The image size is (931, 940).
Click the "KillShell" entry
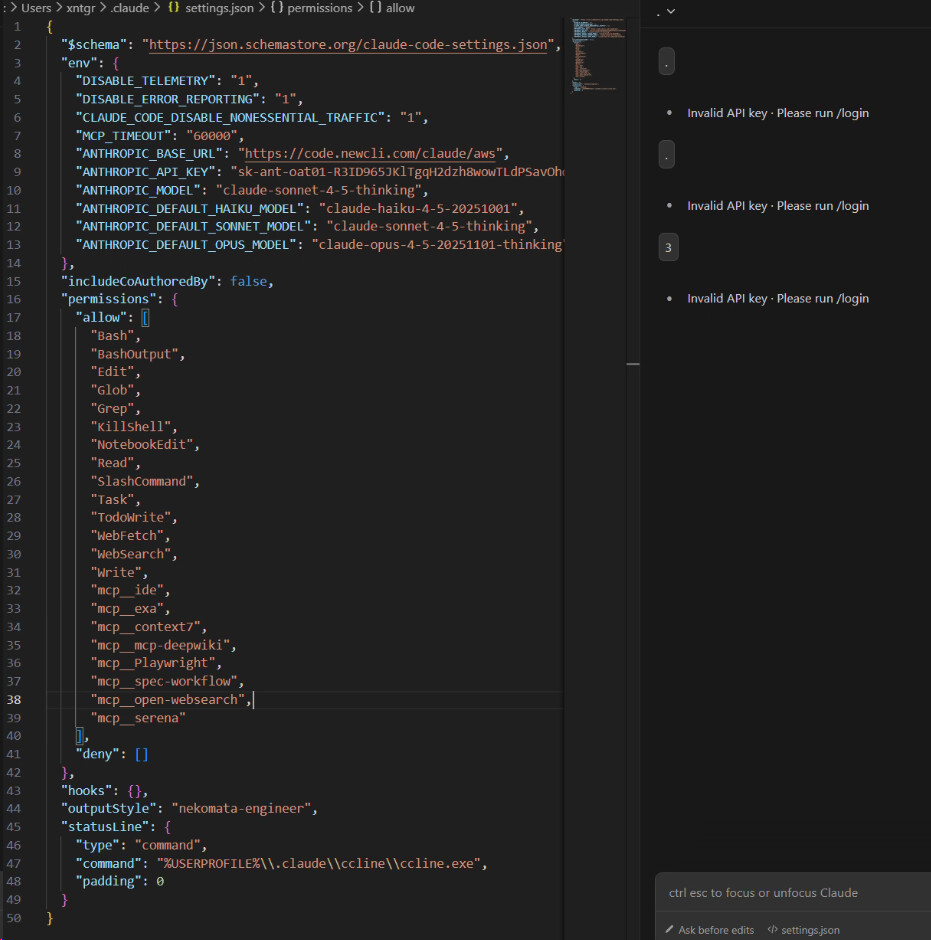[x=131, y=427]
